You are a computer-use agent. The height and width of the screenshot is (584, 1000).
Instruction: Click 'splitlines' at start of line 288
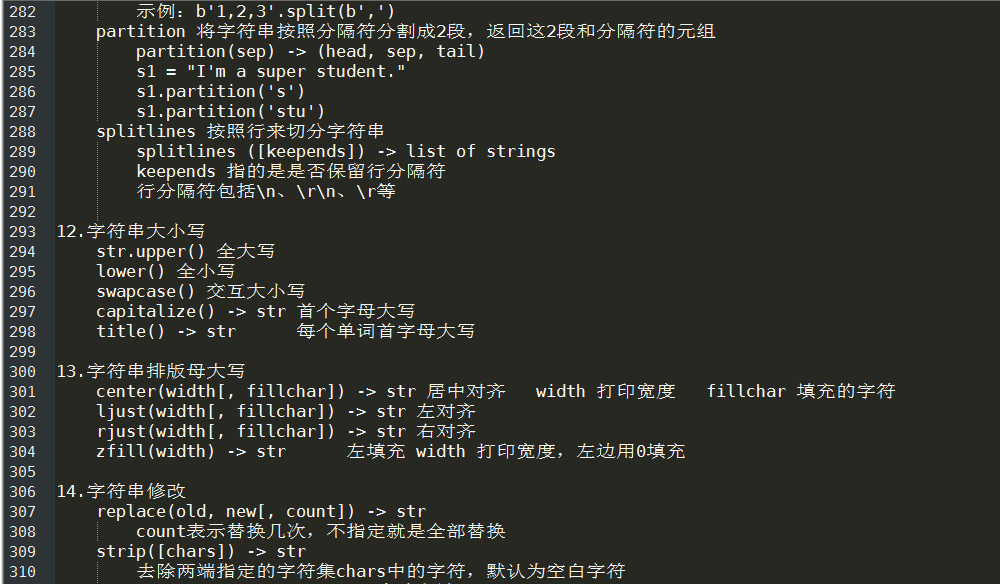146,131
